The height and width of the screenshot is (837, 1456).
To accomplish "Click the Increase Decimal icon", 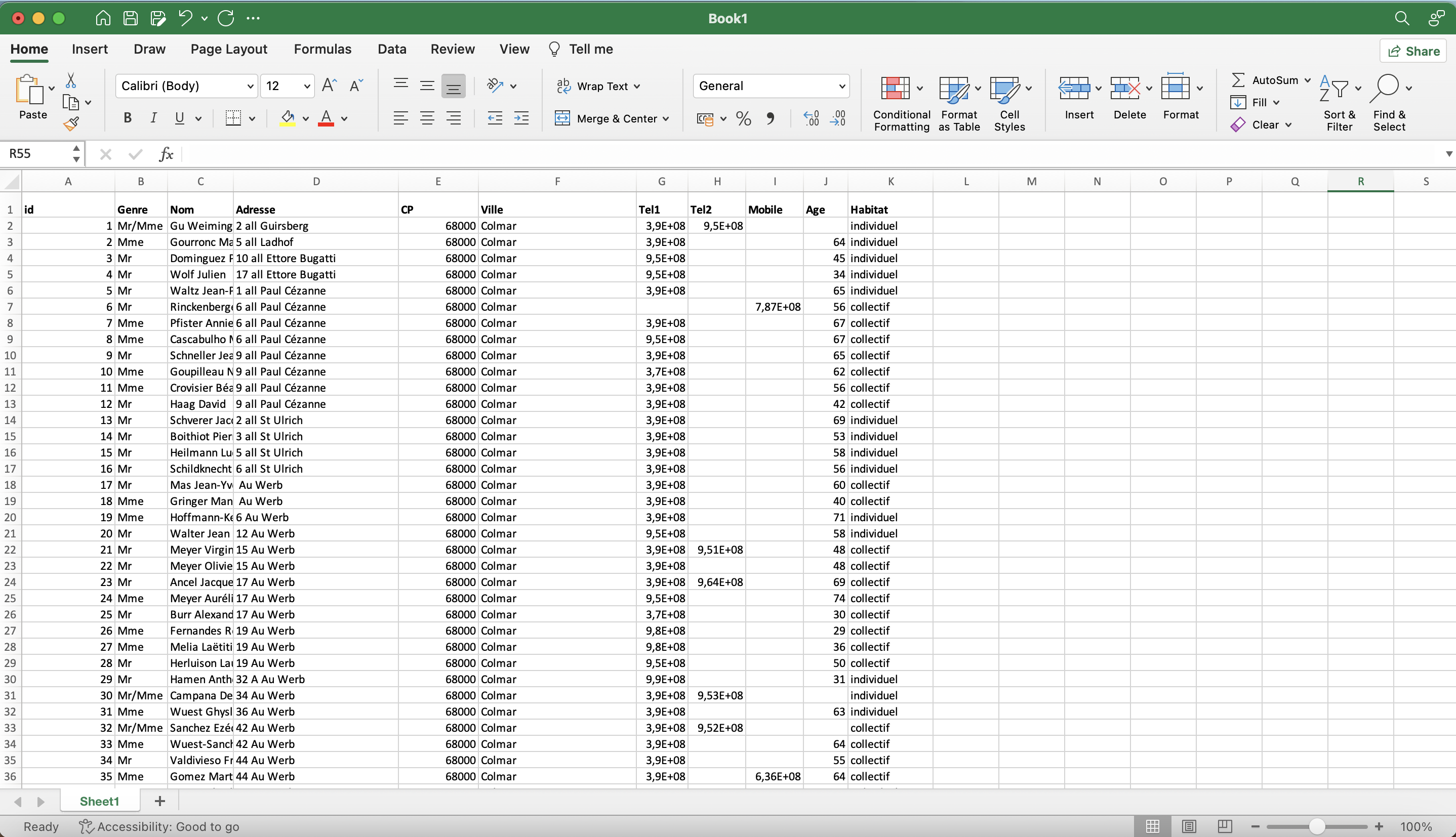I will click(811, 119).
